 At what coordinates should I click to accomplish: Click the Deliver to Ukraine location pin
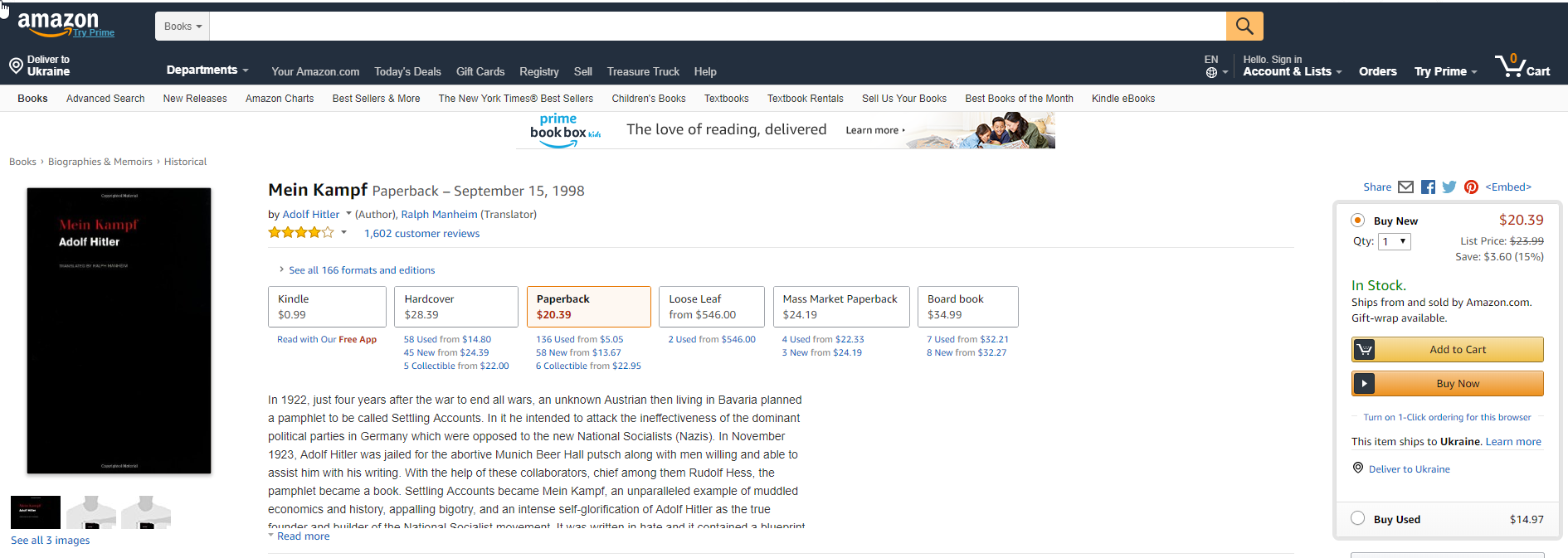[x=16, y=66]
